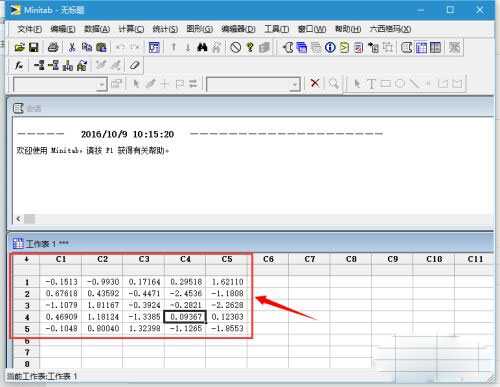
Task: Select row 7 header in worksheet
Action: click(x=27, y=352)
